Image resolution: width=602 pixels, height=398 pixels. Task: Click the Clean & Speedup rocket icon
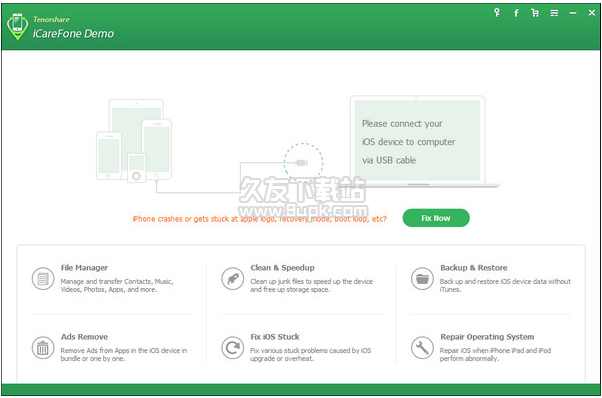point(233,279)
